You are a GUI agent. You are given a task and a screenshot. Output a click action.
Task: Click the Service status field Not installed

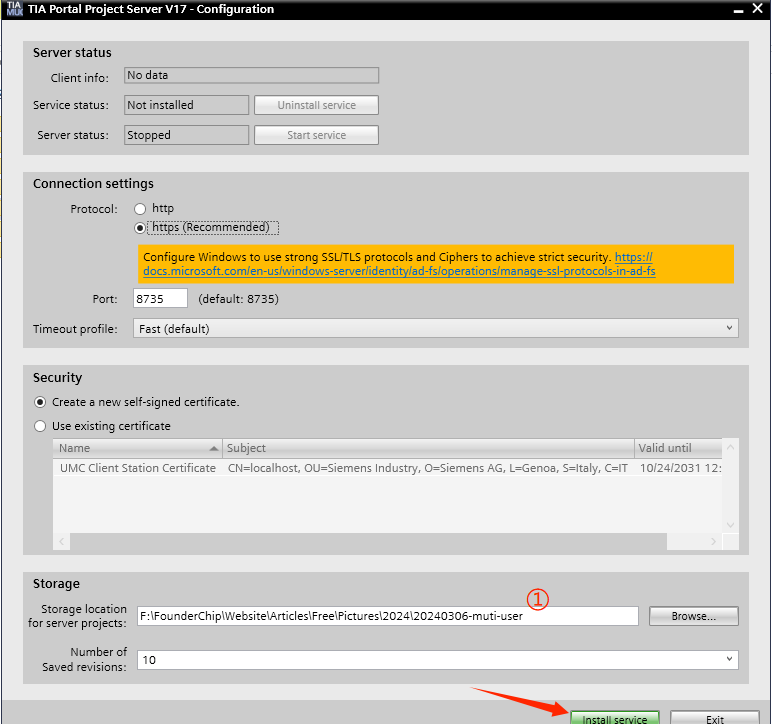(186, 105)
